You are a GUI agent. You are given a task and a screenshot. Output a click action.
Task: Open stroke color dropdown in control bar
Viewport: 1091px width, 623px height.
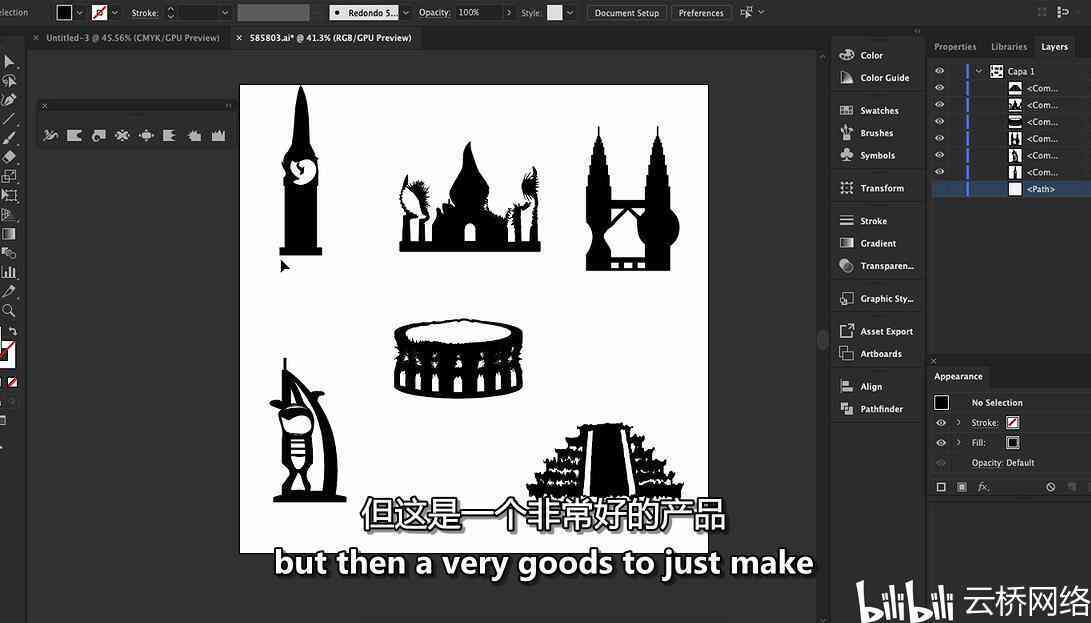pyautogui.click(x=115, y=13)
